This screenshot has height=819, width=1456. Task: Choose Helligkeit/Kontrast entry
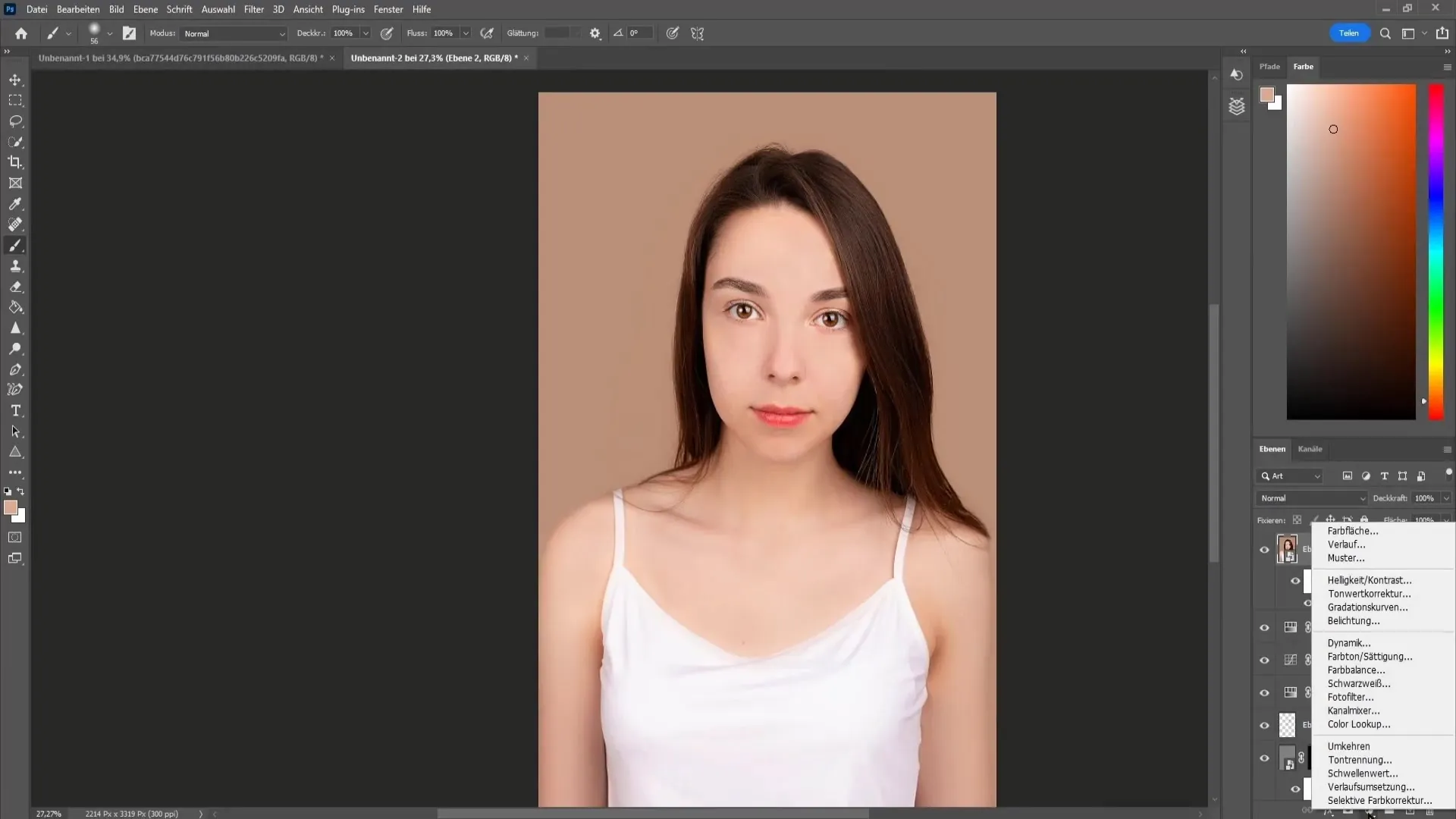click(x=1369, y=580)
